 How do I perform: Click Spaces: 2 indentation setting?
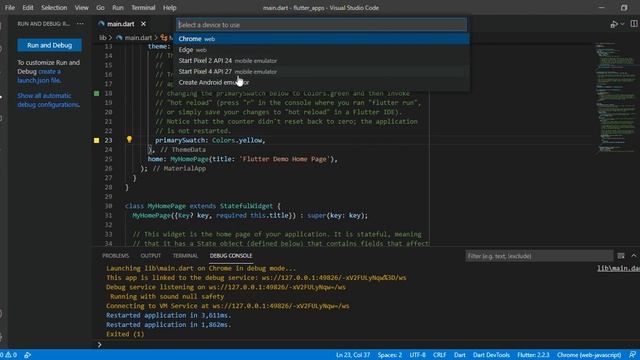[x=389, y=355]
